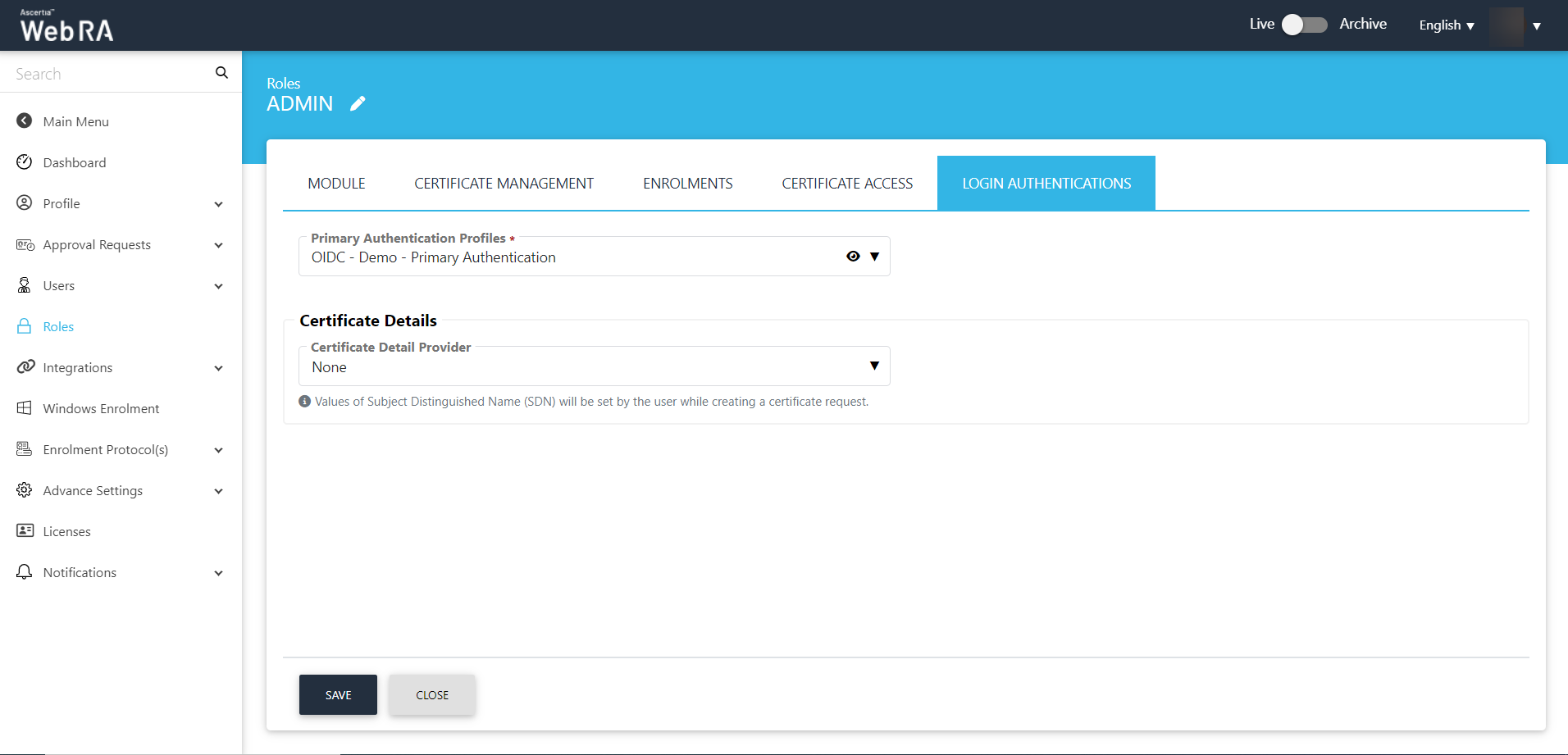The width and height of the screenshot is (1568, 755).
Task: Open Dashboard via its gauge icon
Action: (25, 162)
